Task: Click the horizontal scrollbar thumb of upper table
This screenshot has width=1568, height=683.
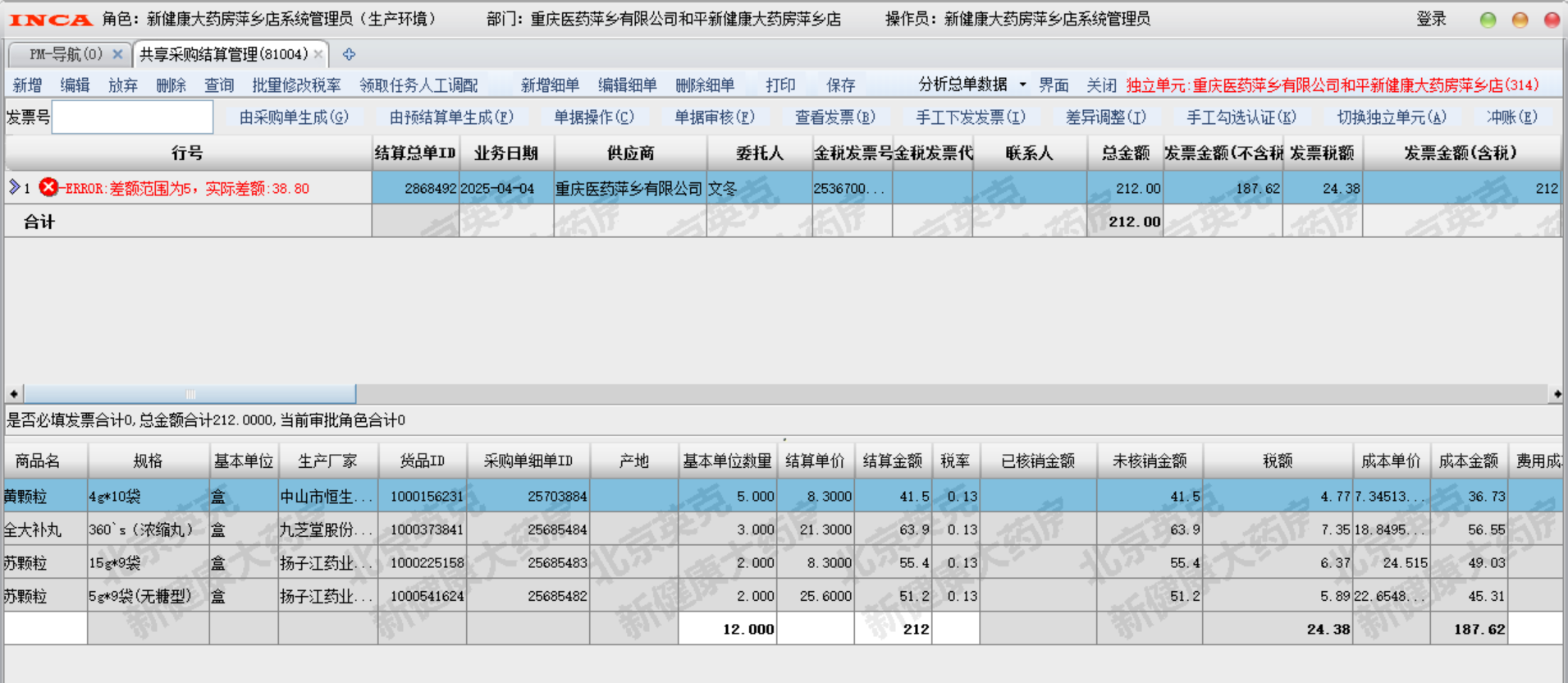Action: 190,394
